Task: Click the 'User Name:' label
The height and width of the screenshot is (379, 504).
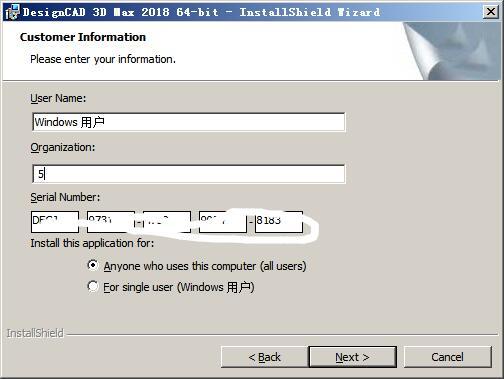Action: coord(58,98)
